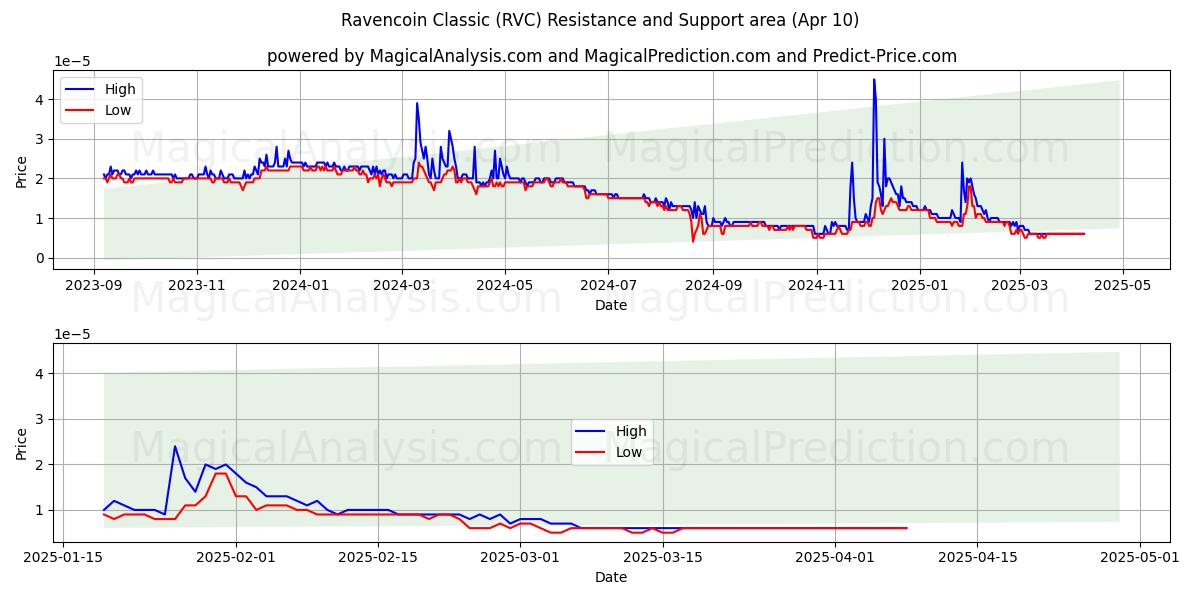
Task: Click the '2024-05' x-axis tick label
Action: [505, 285]
